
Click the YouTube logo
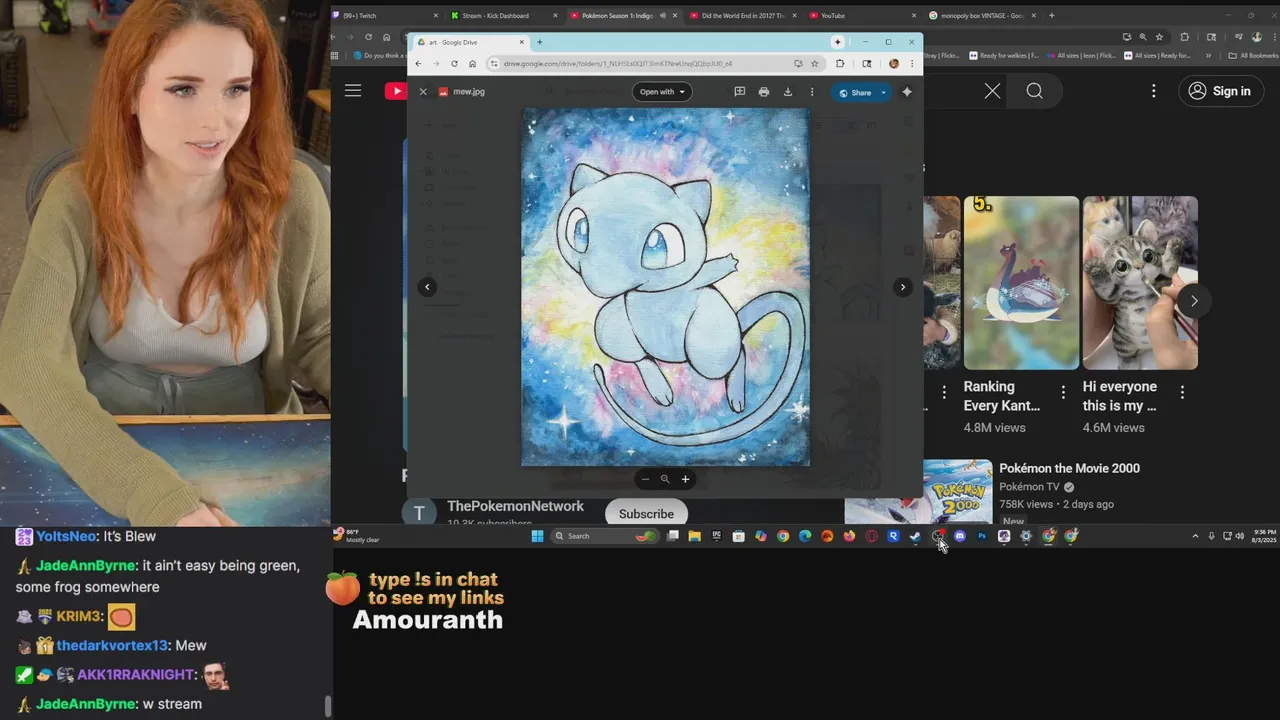[x=395, y=91]
